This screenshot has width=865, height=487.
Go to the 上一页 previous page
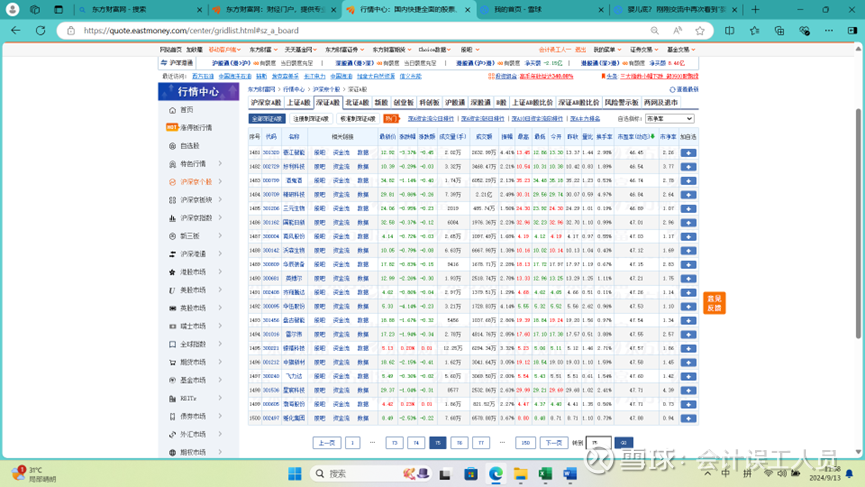coord(327,442)
